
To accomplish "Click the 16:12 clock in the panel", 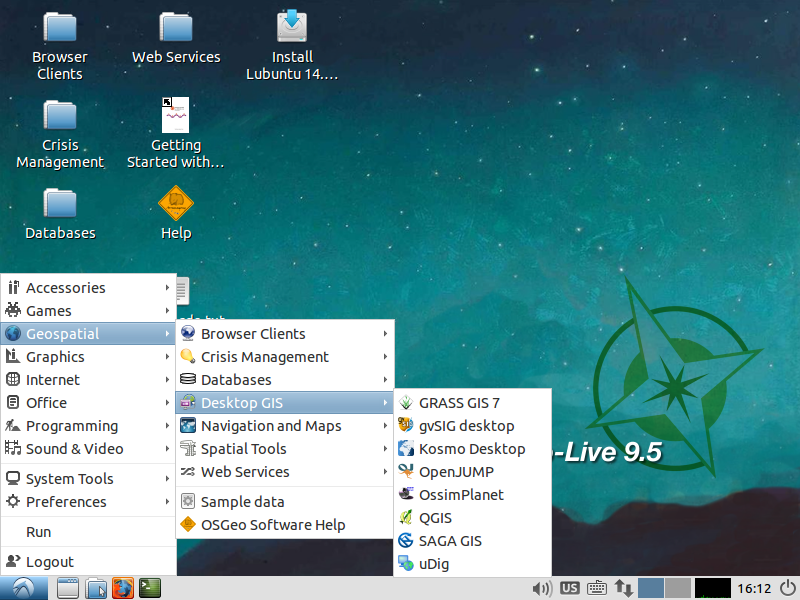I will click(x=754, y=589).
